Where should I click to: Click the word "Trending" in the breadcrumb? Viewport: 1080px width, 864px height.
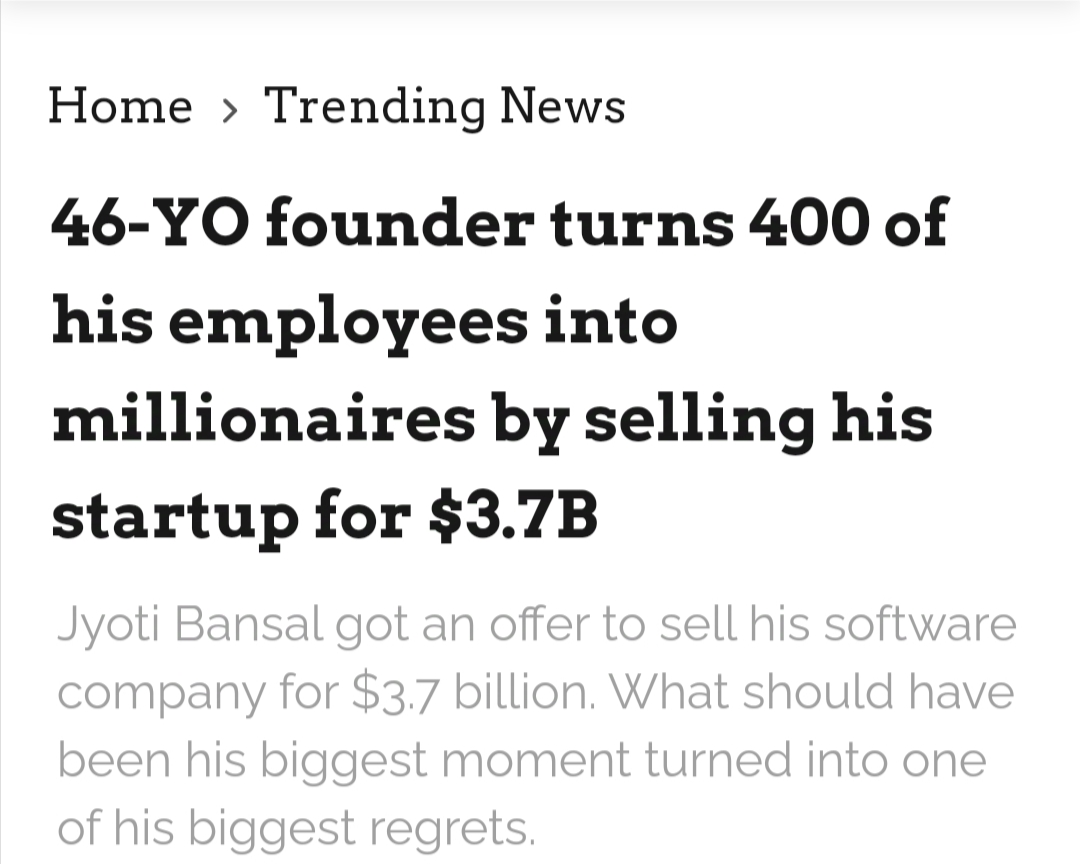coord(373,108)
